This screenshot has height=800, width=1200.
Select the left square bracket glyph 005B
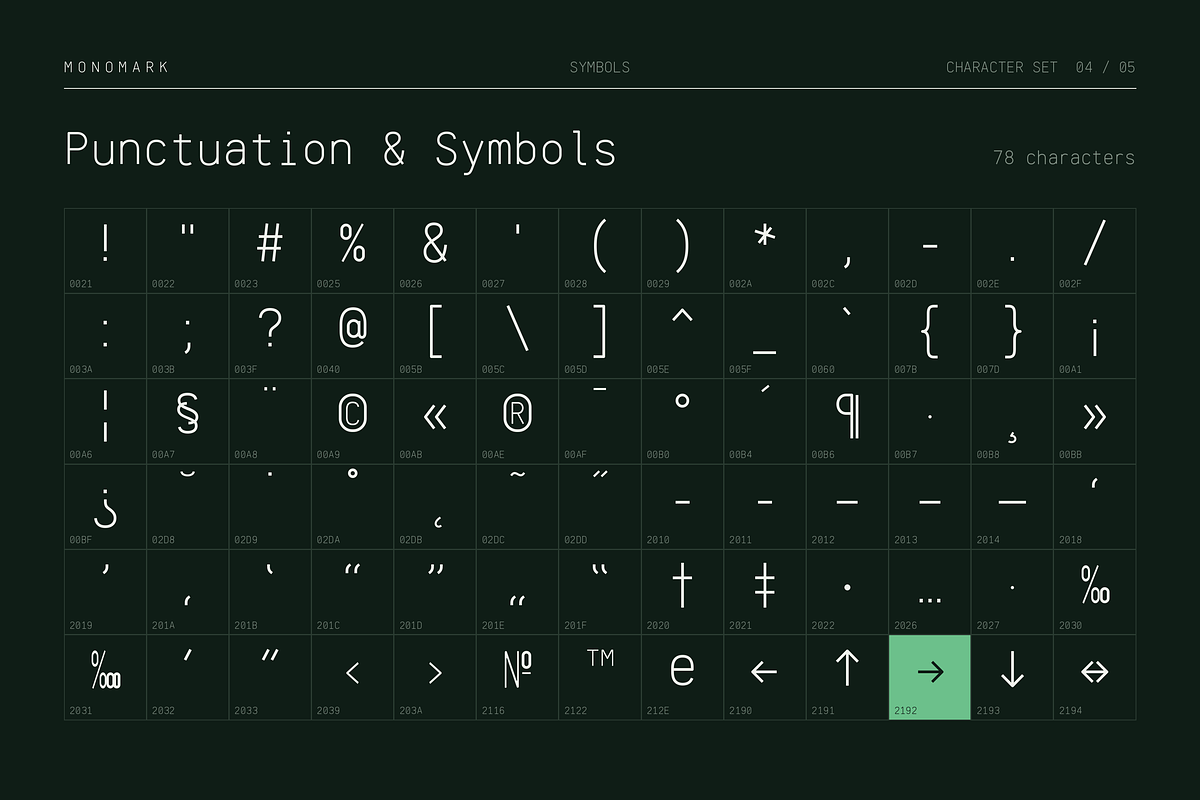(x=434, y=336)
